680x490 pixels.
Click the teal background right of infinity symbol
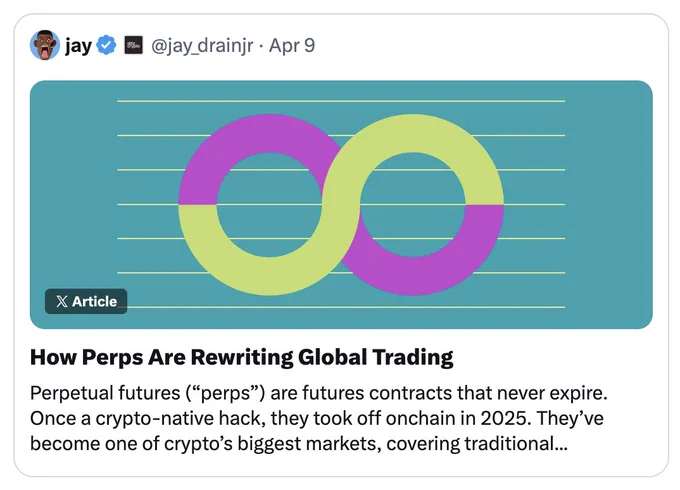coord(607,205)
